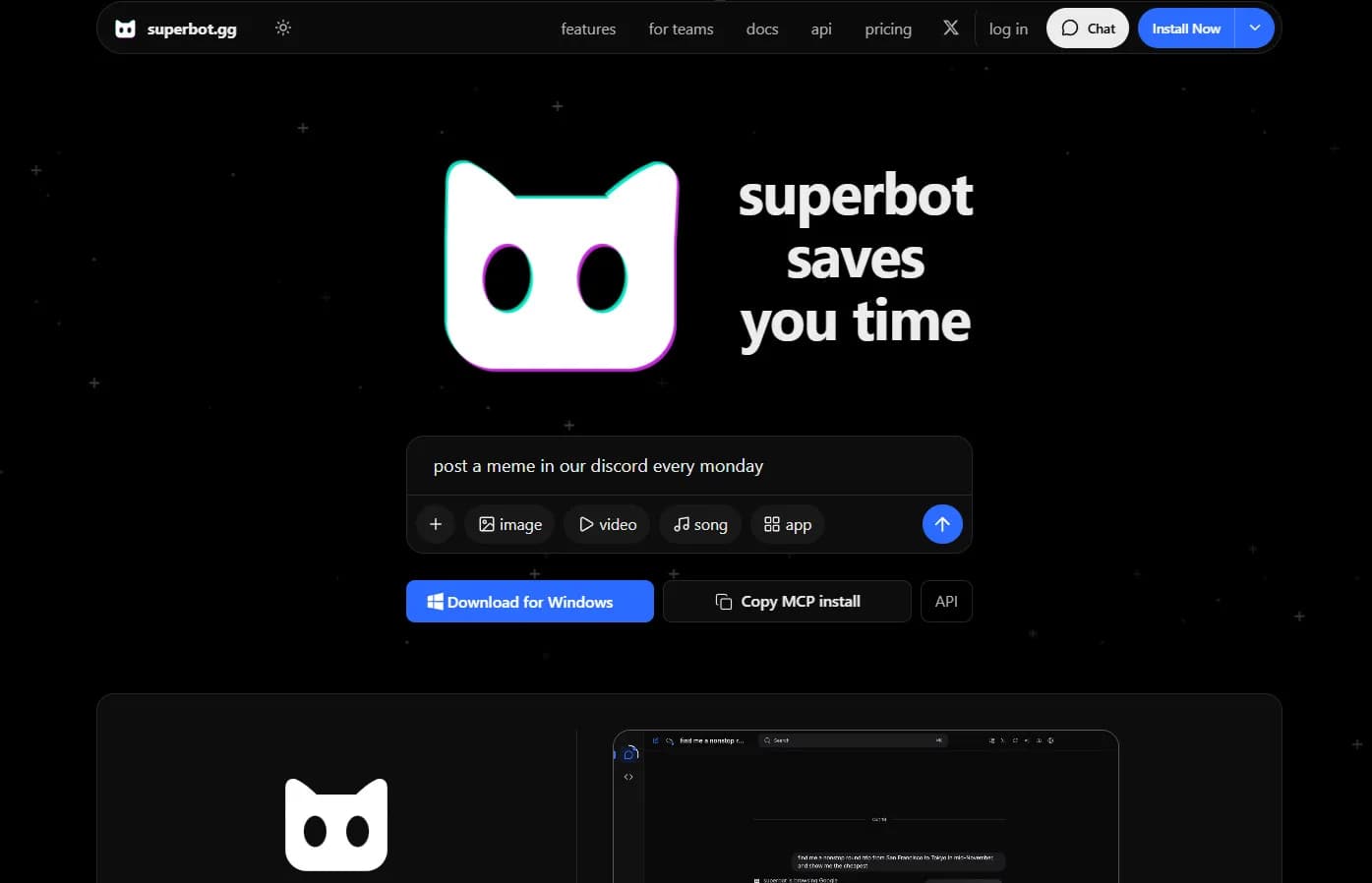Click the code brackets icon in preview sidebar

point(628,777)
